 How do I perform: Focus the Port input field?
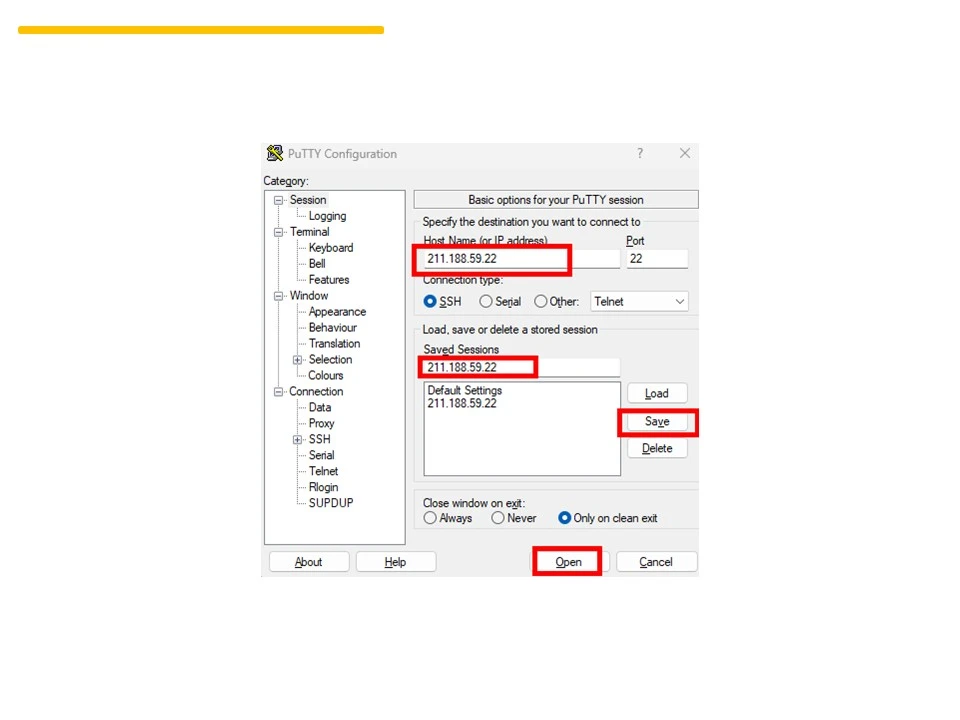(x=657, y=258)
